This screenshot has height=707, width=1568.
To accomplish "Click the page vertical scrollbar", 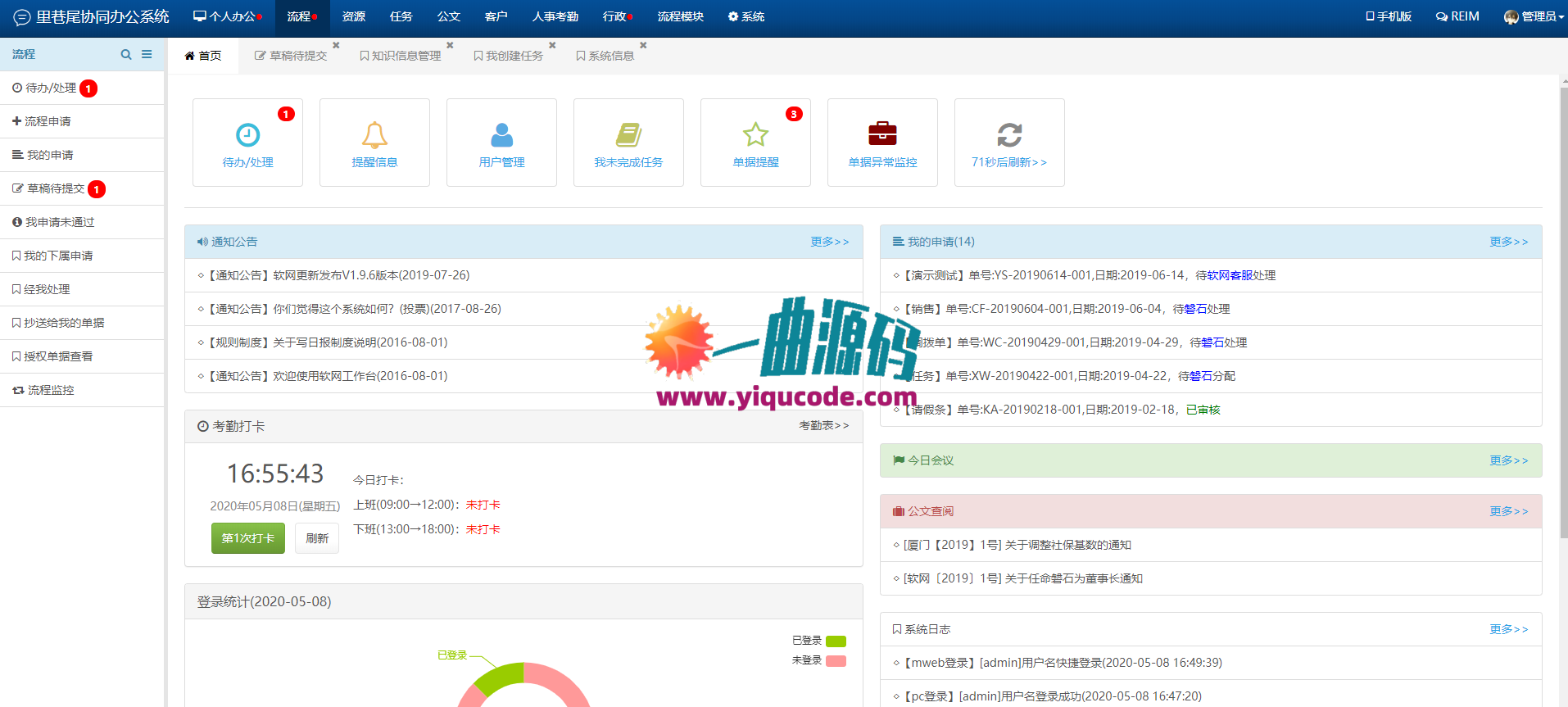I will 1563,311.
